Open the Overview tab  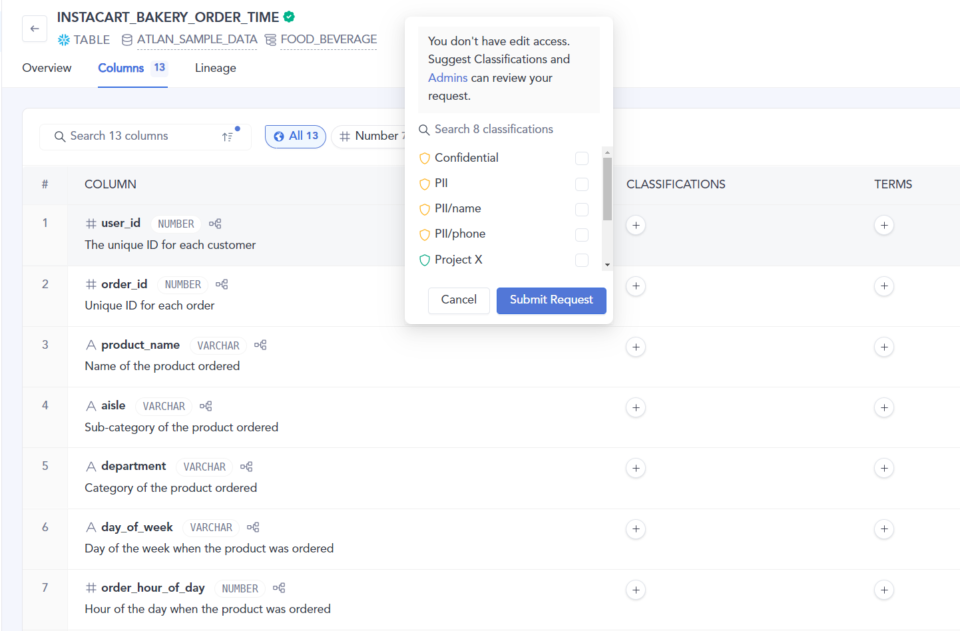click(47, 68)
